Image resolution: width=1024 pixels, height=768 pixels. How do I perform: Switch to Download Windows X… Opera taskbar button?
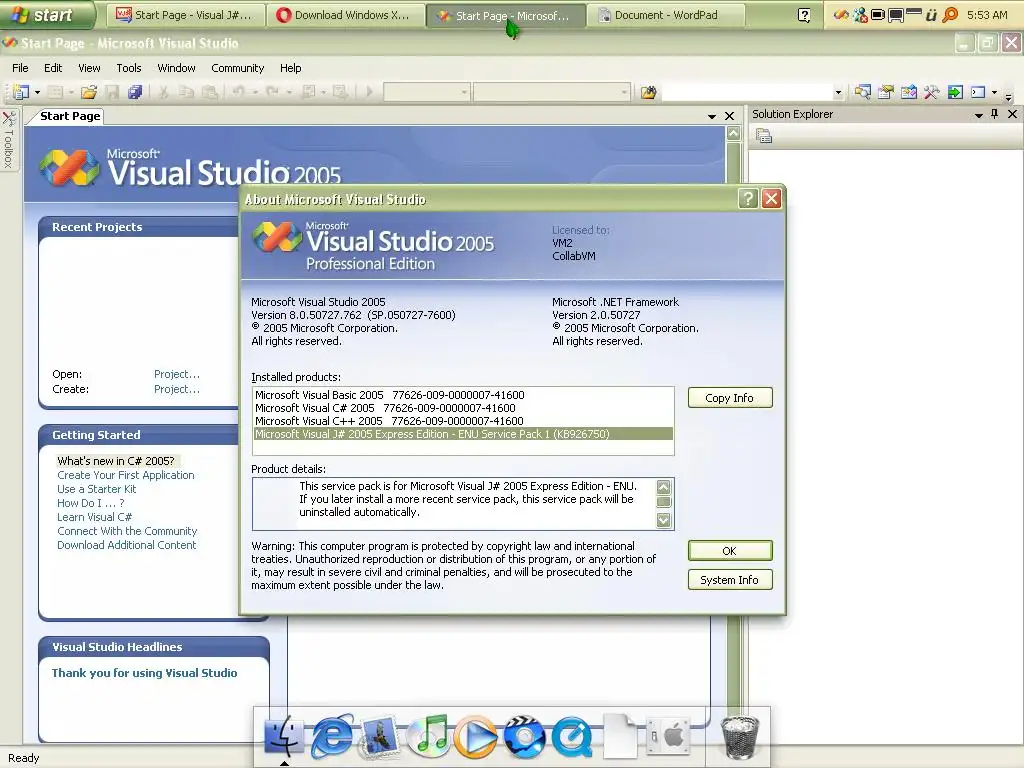[345, 15]
